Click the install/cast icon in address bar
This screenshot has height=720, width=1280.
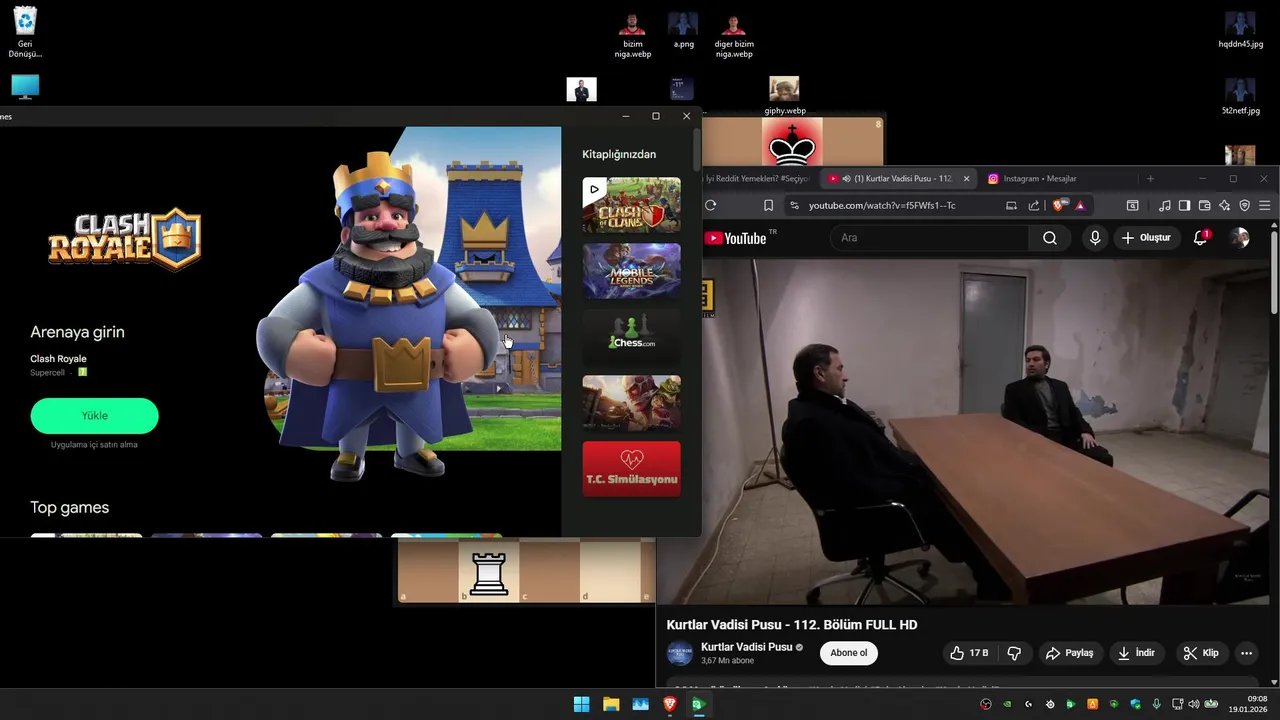click(x=1011, y=205)
